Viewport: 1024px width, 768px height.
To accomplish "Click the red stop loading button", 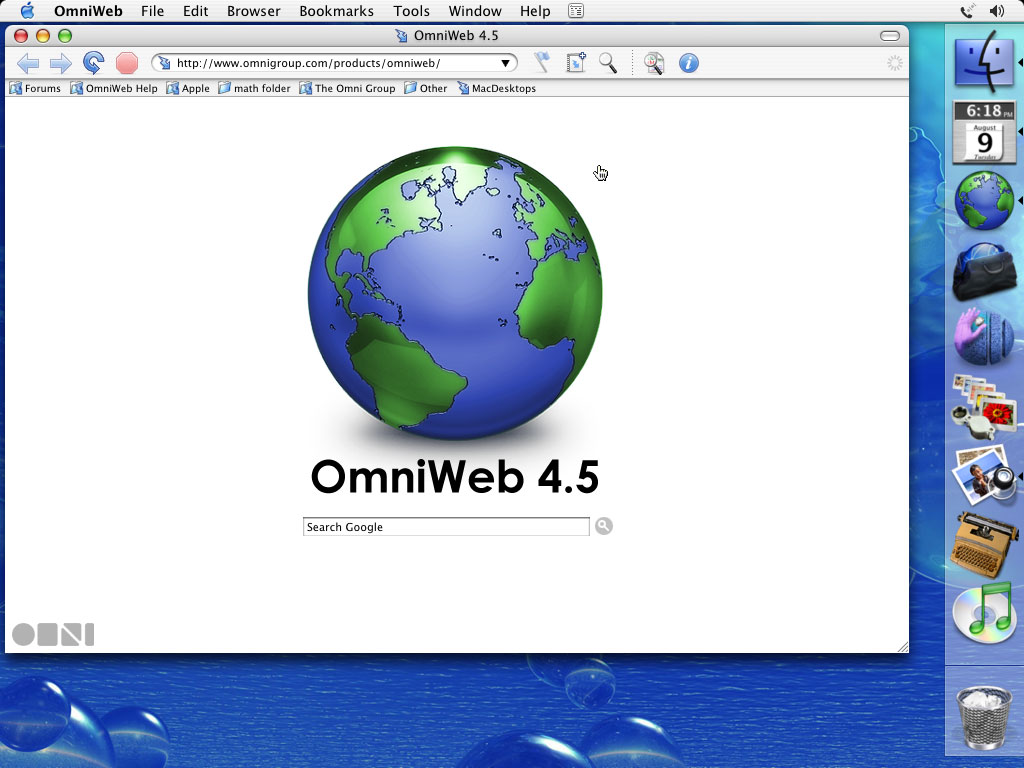I will pyautogui.click(x=127, y=63).
